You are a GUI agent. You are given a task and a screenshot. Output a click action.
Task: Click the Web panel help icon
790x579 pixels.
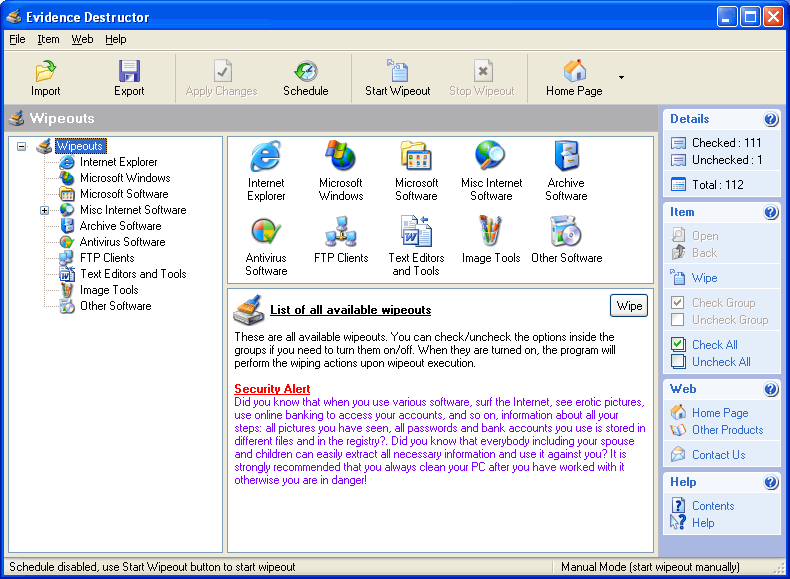(770, 389)
